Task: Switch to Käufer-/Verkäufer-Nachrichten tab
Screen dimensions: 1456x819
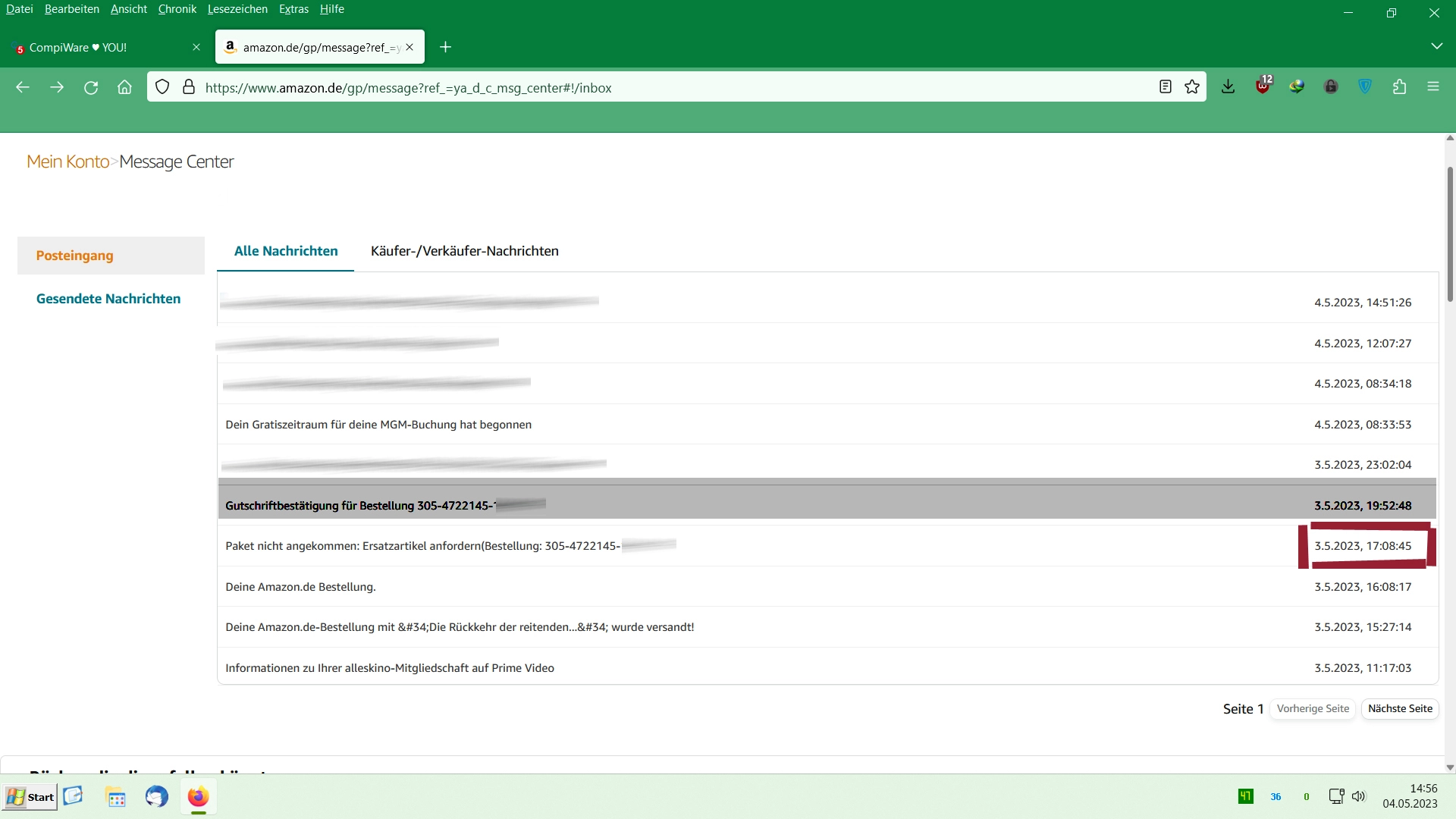Action: coord(465,251)
